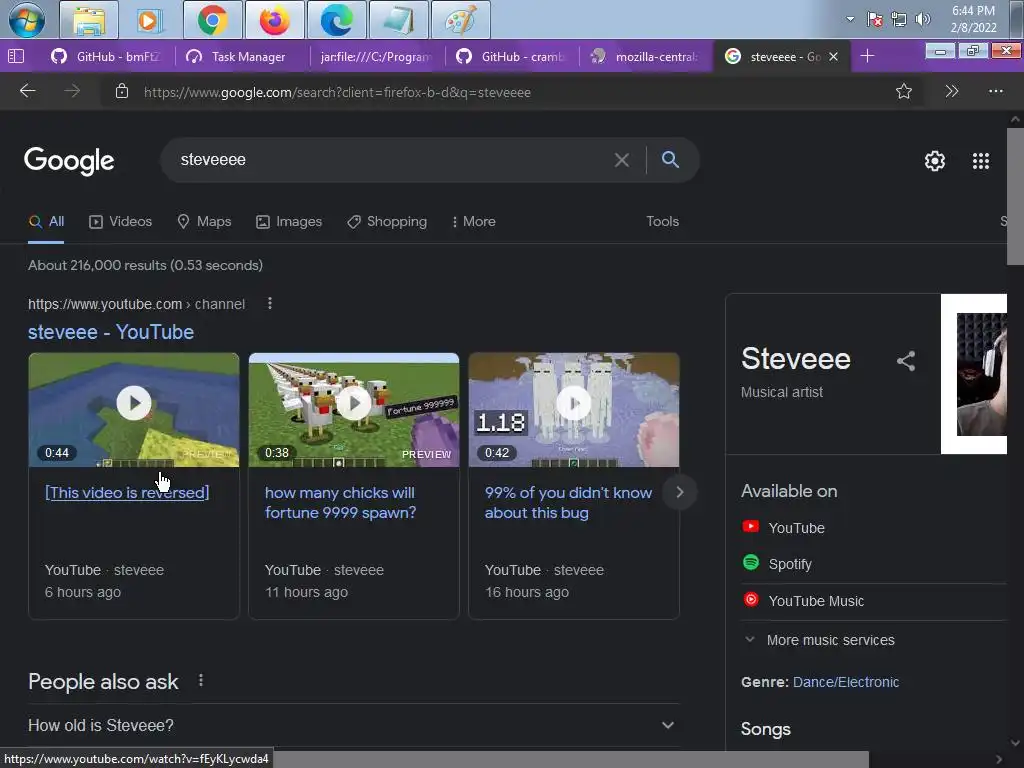Open the search Tools options
1024x768 pixels.
pos(662,222)
